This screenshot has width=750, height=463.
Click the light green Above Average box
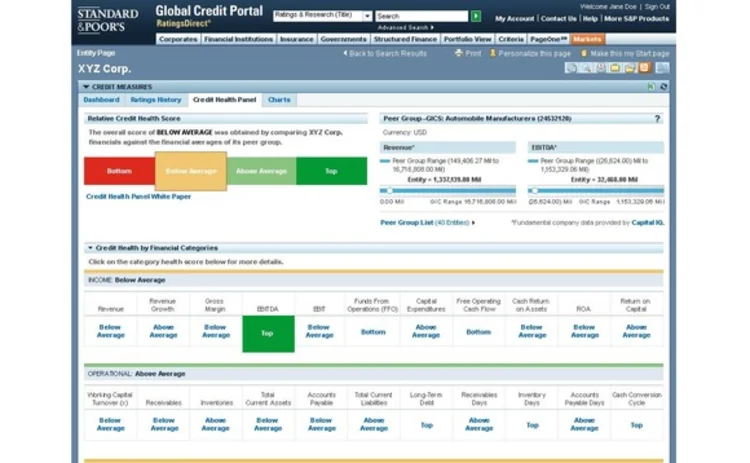[x=261, y=171]
